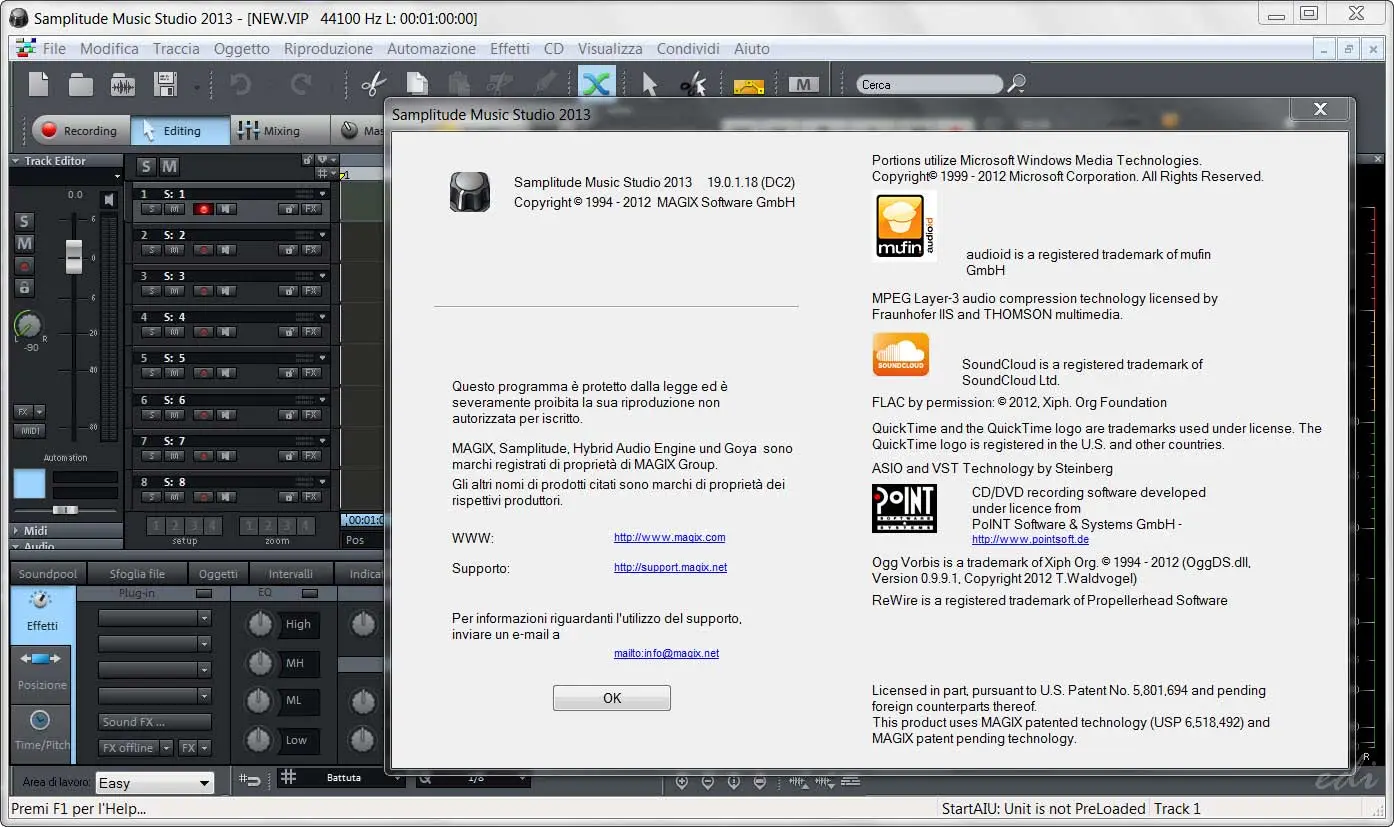This screenshot has width=1394, height=827.
Task: Open the second Plug-in slot dropdown
Action: [205, 644]
